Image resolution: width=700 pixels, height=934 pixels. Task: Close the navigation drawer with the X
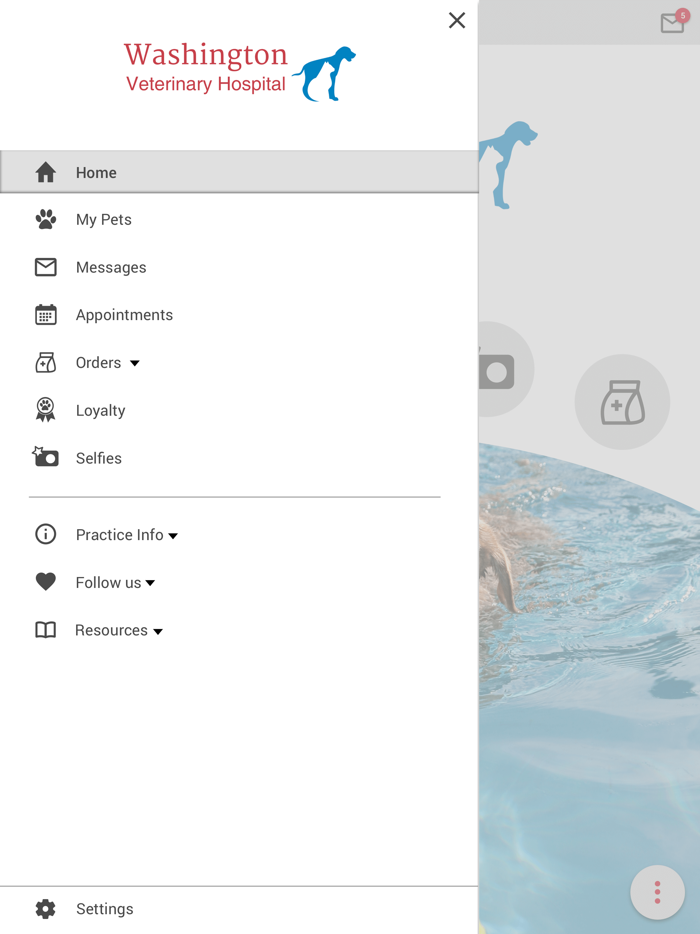point(456,20)
